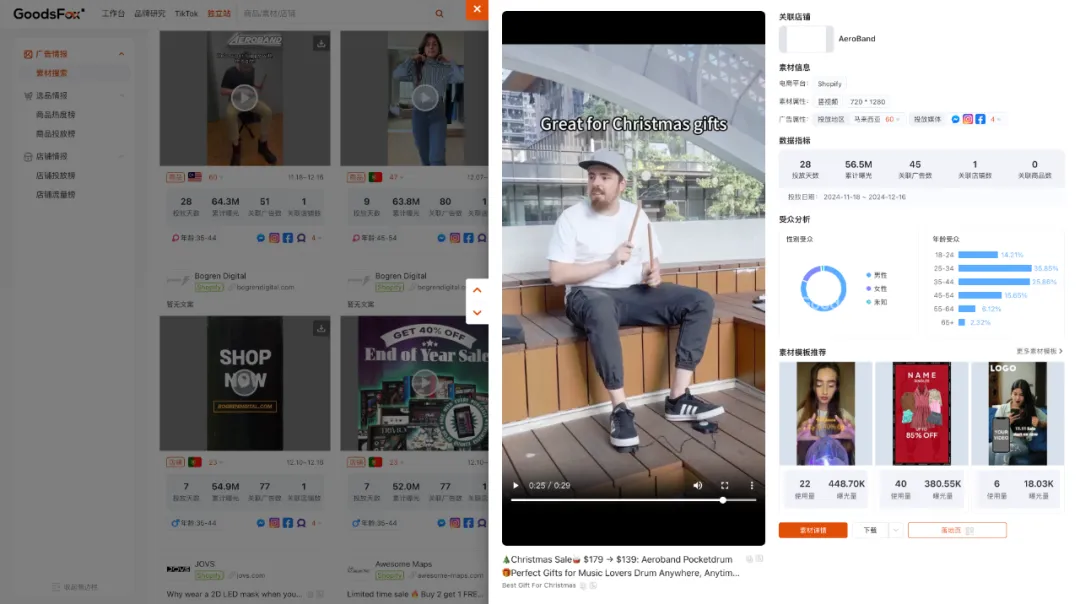Image resolution: width=1080 pixels, height=604 pixels.
Task: Expand the media count 4 dropdown
Action: [x=995, y=119]
